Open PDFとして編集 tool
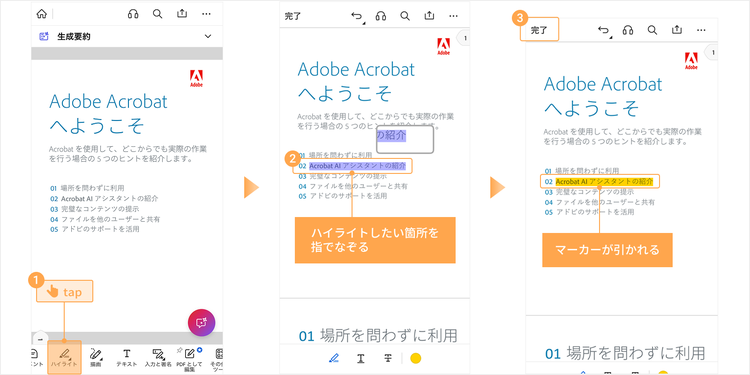 pos(188,359)
